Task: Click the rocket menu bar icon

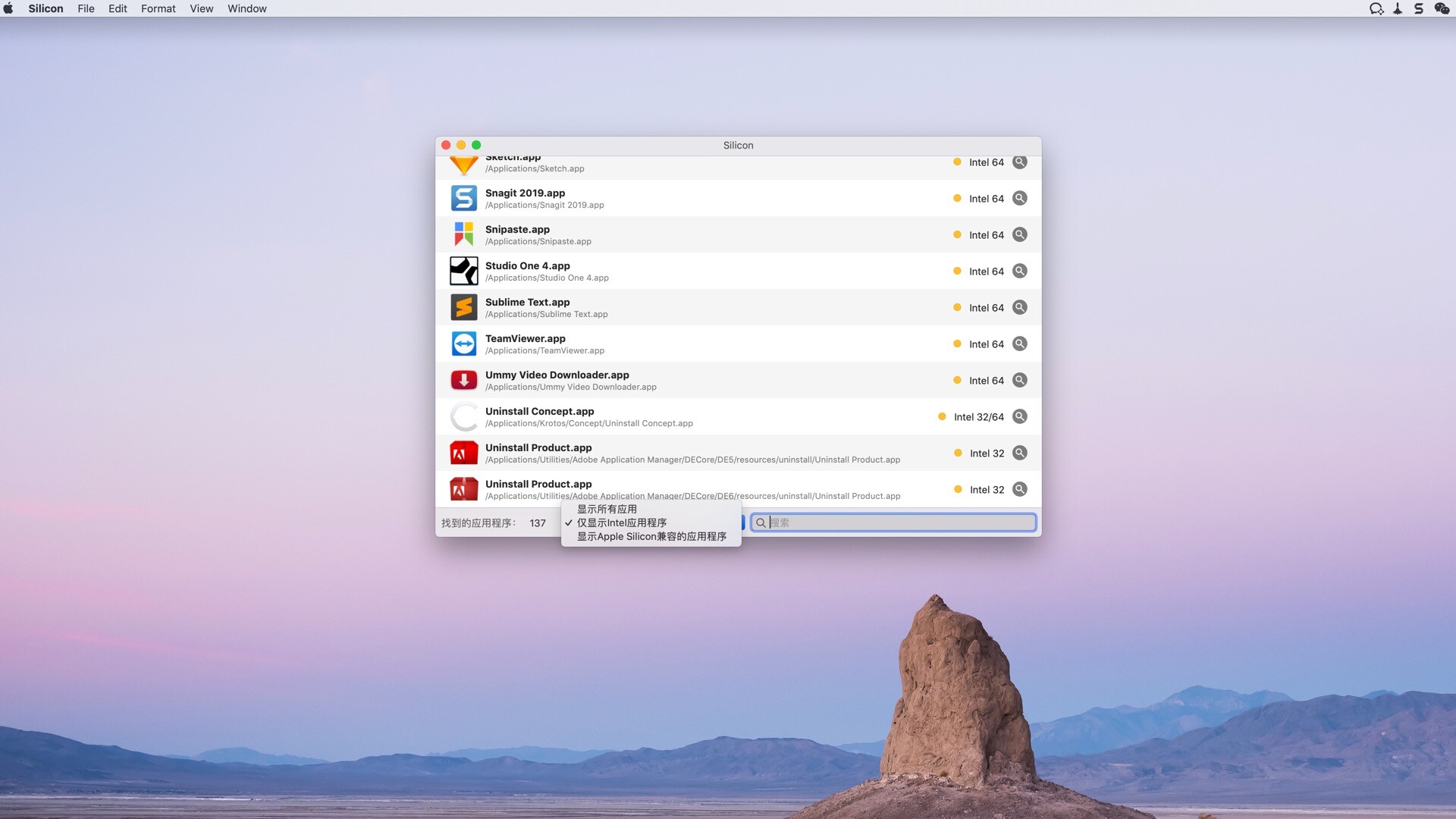Action: pyautogui.click(x=1398, y=8)
